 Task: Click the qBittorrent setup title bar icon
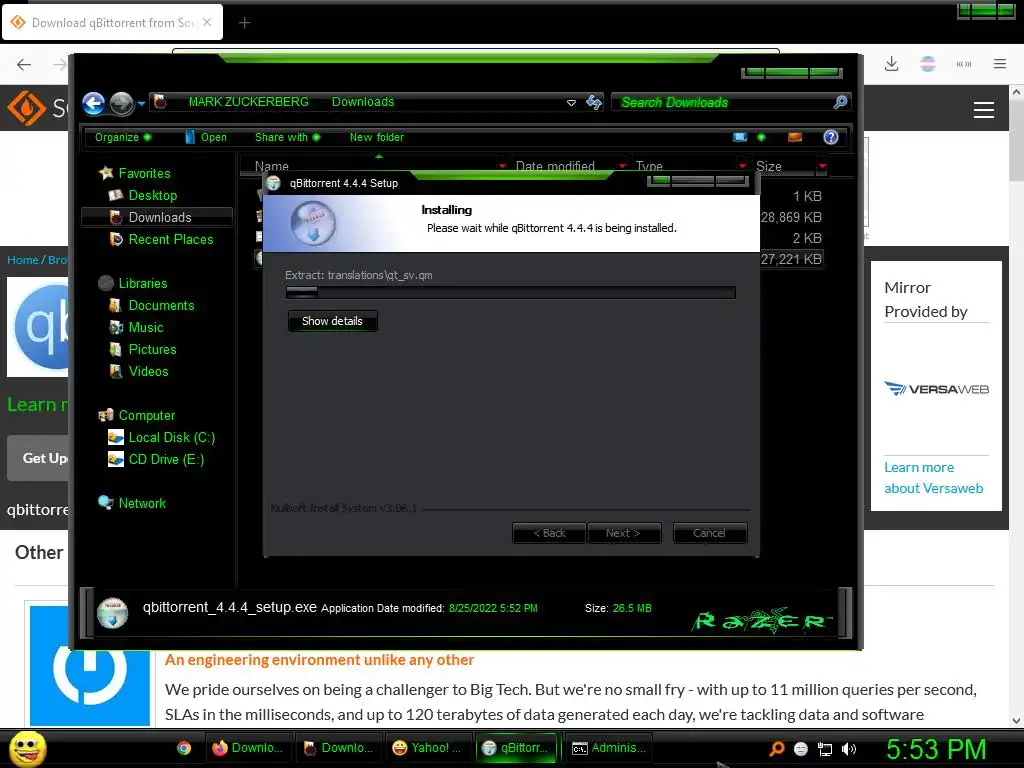tap(274, 184)
